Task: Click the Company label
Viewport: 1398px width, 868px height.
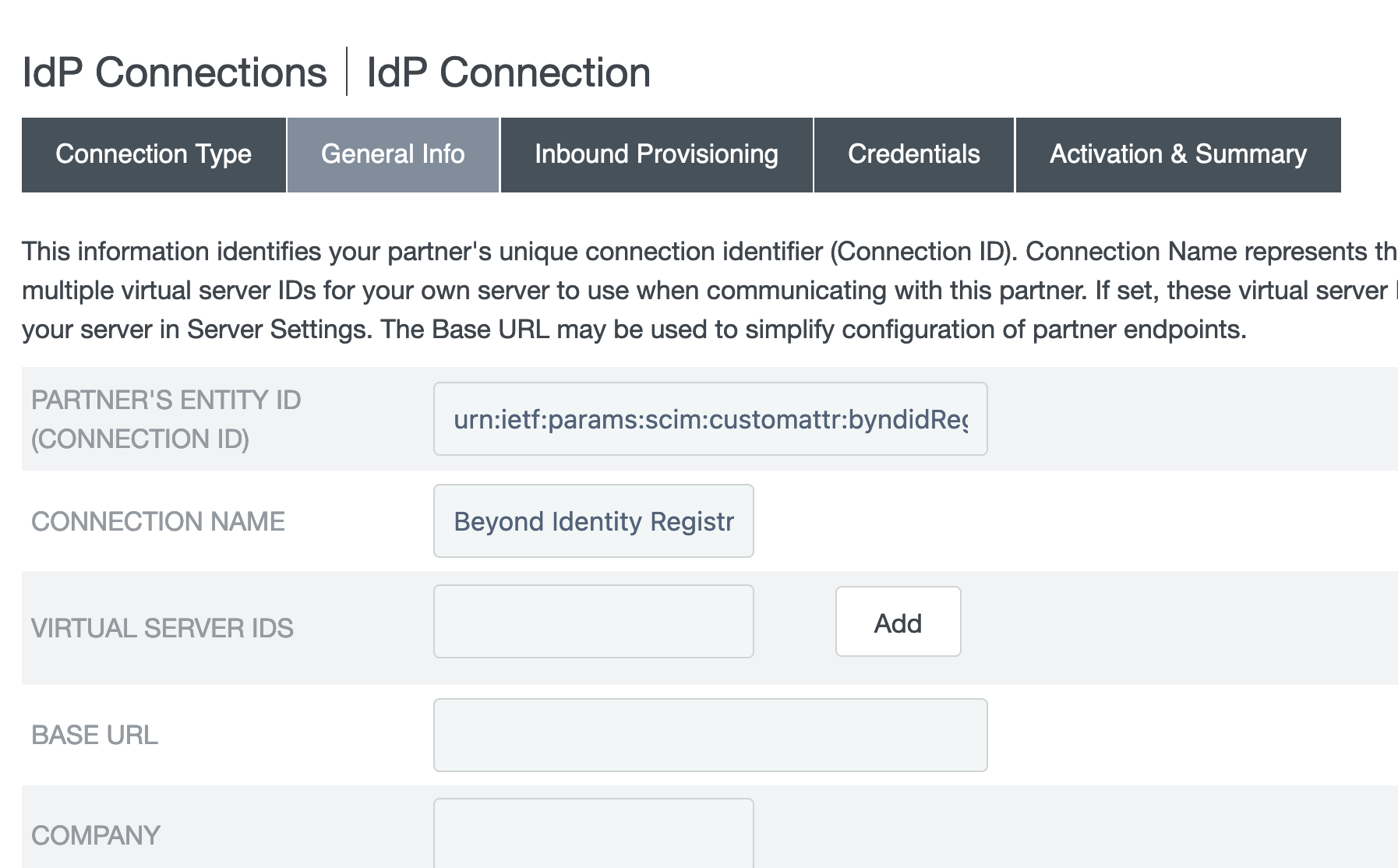Action: (x=96, y=835)
